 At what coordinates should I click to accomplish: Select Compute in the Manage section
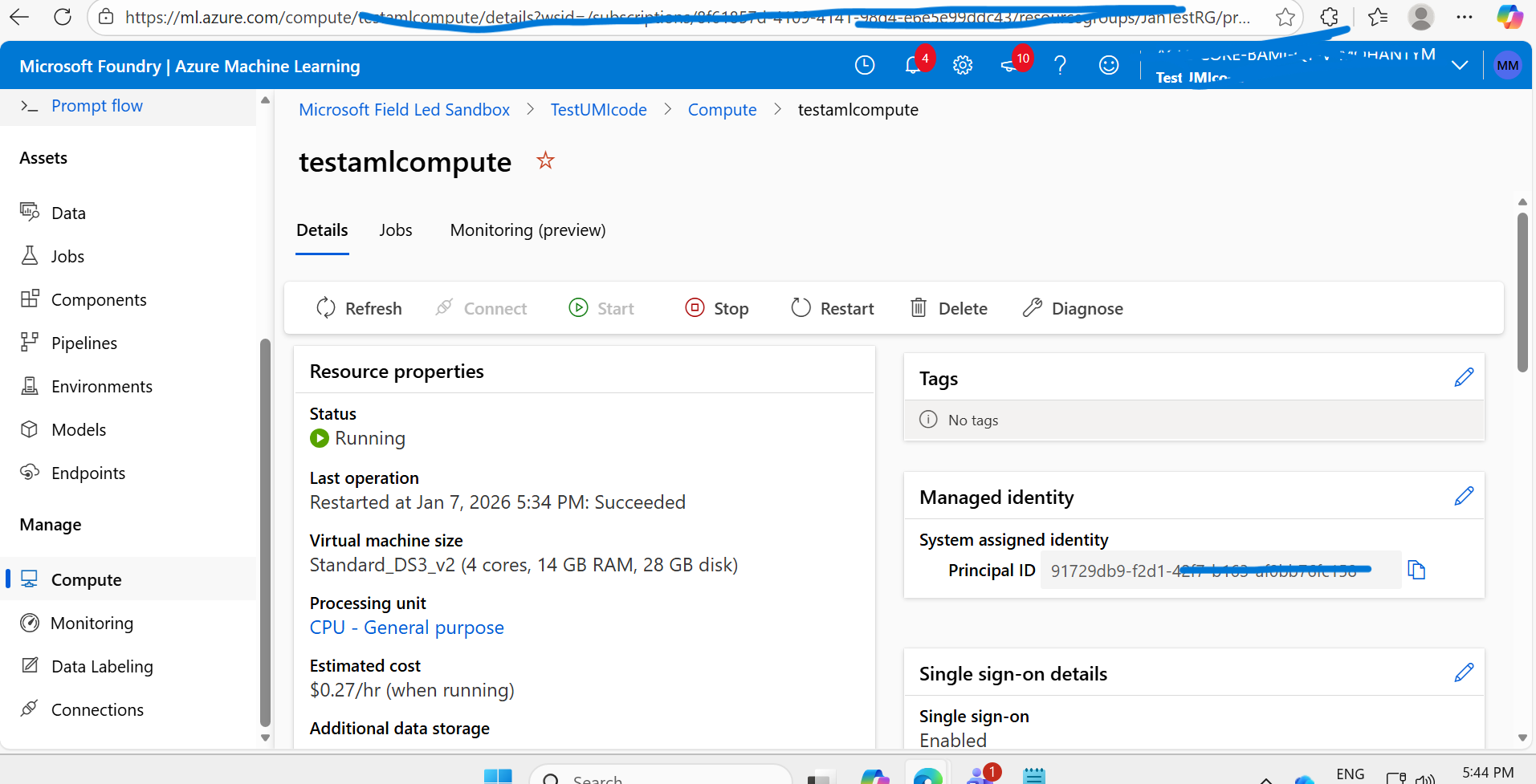click(x=128, y=579)
